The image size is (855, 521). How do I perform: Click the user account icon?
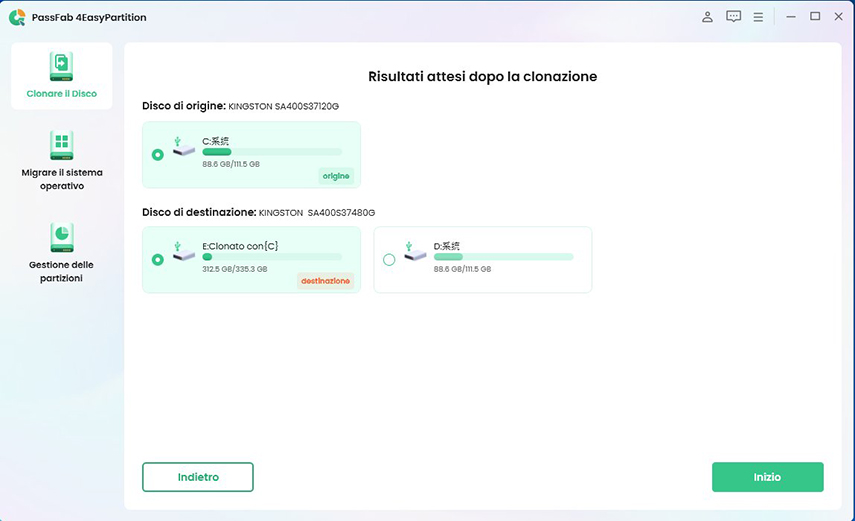708,17
